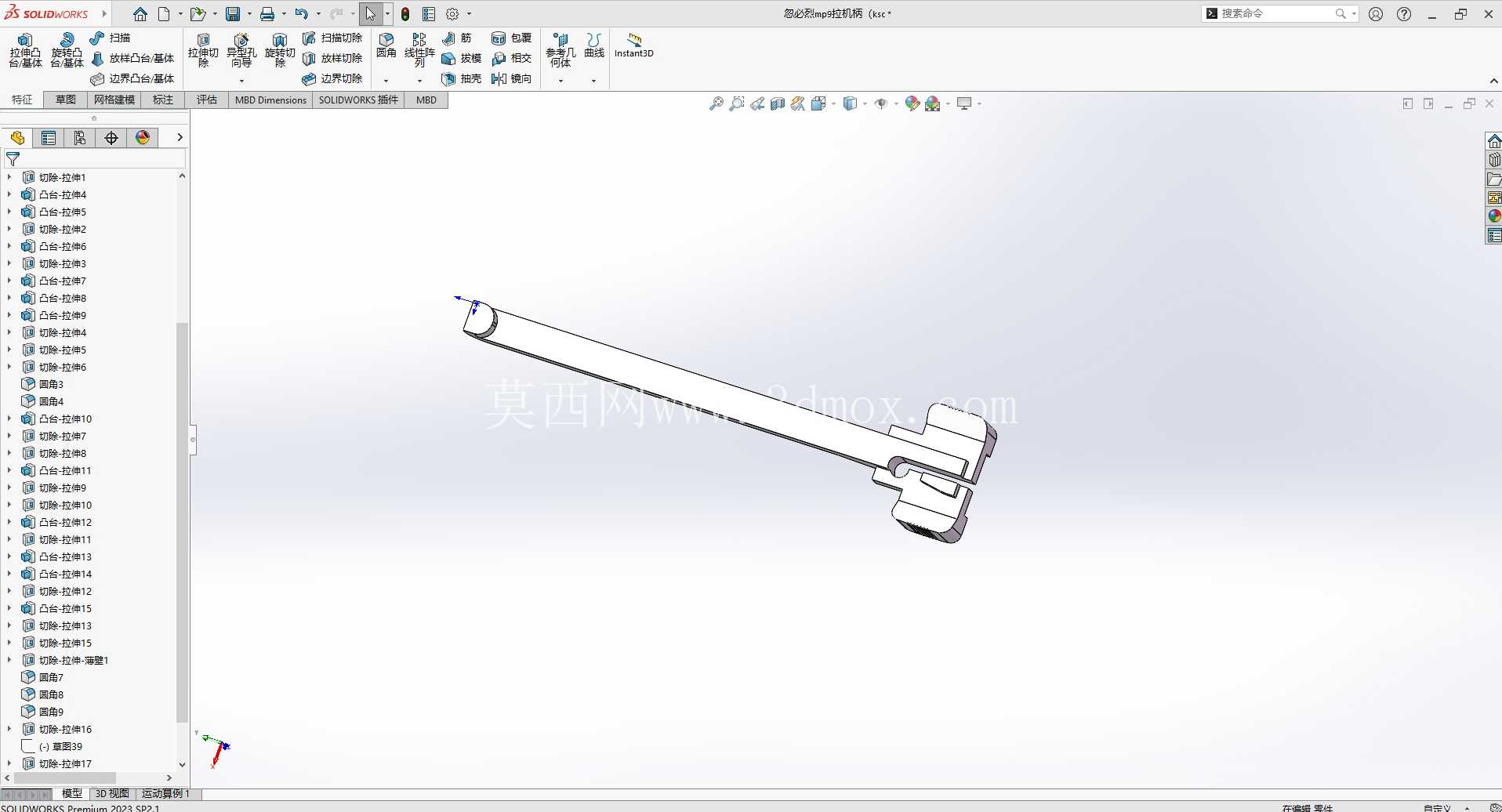Open the ConfigurationManager tab
The height and width of the screenshot is (812, 1502).
[80, 138]
